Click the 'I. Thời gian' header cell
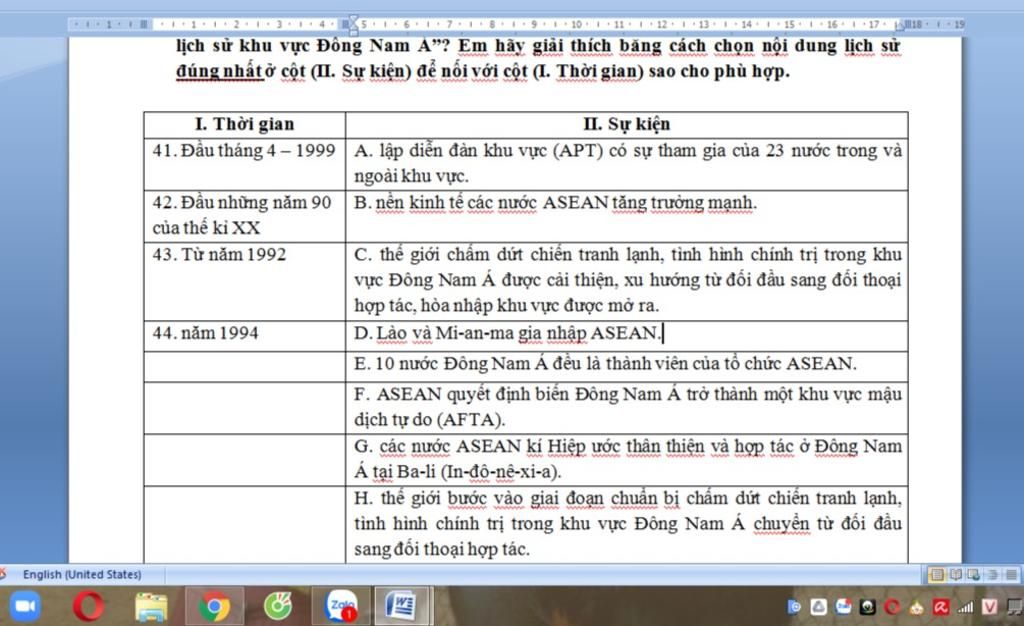This screenshot has width=1024, height=626. [245, 124]
